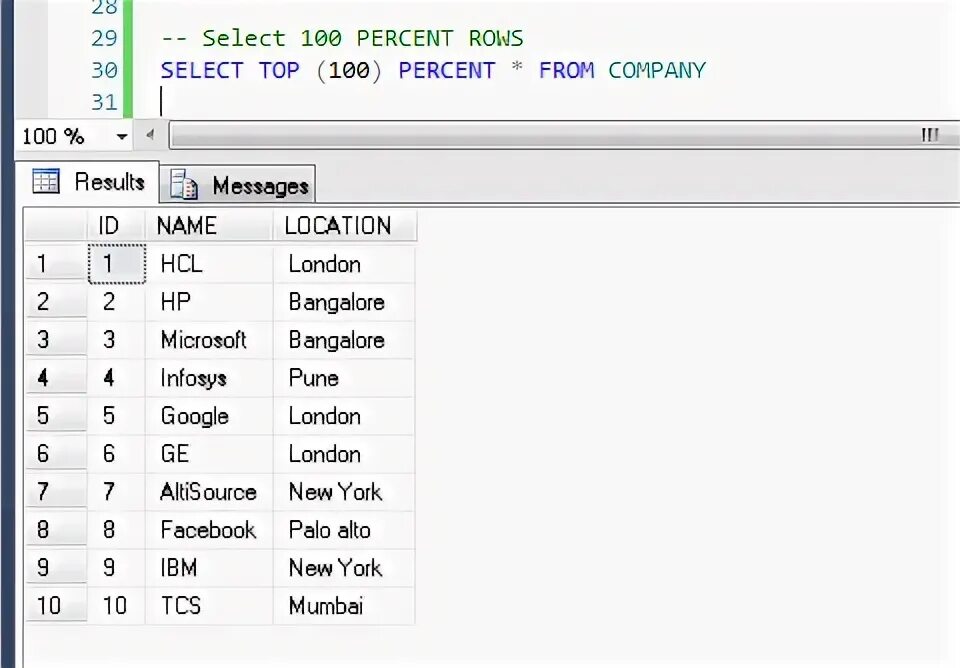Click London location in HCL row
Viewport: 960px width, 668px height.
coord(343,264)
